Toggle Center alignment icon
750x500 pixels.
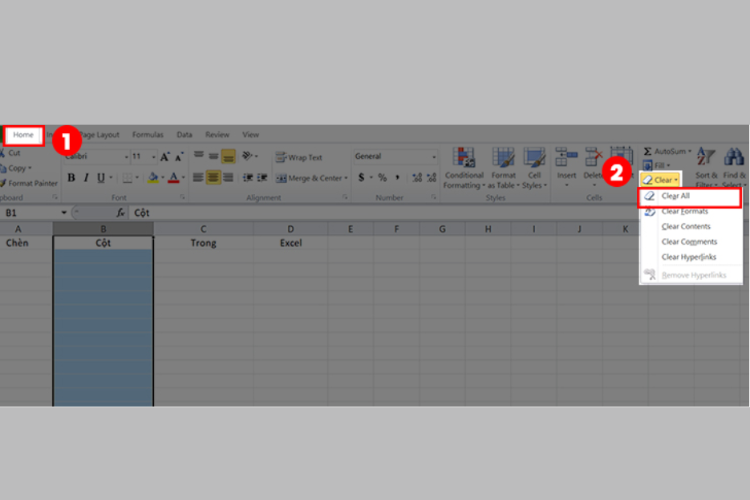coord(213,178)
